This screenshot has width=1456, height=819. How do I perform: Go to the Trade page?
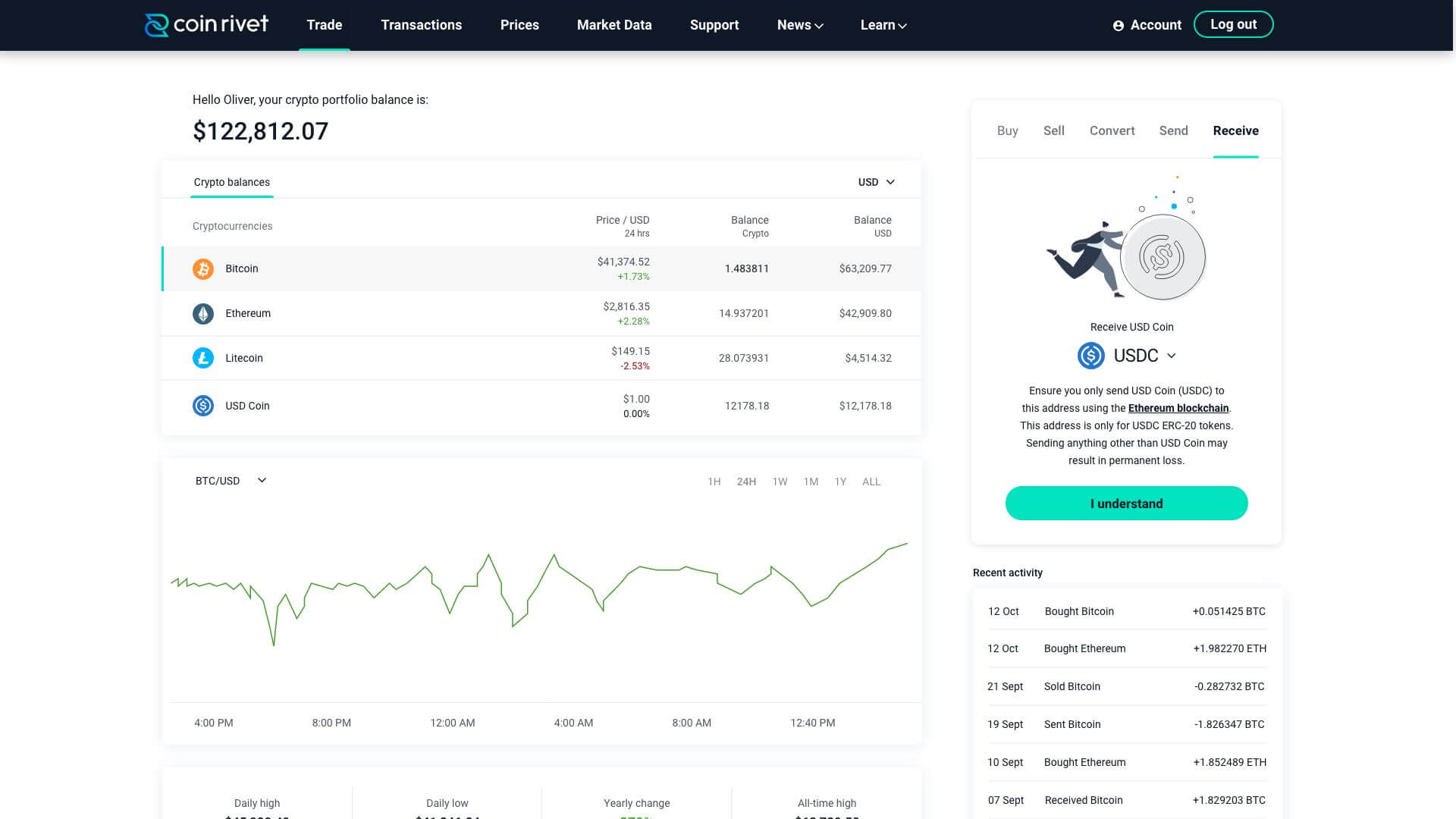[x=325, y=25]
